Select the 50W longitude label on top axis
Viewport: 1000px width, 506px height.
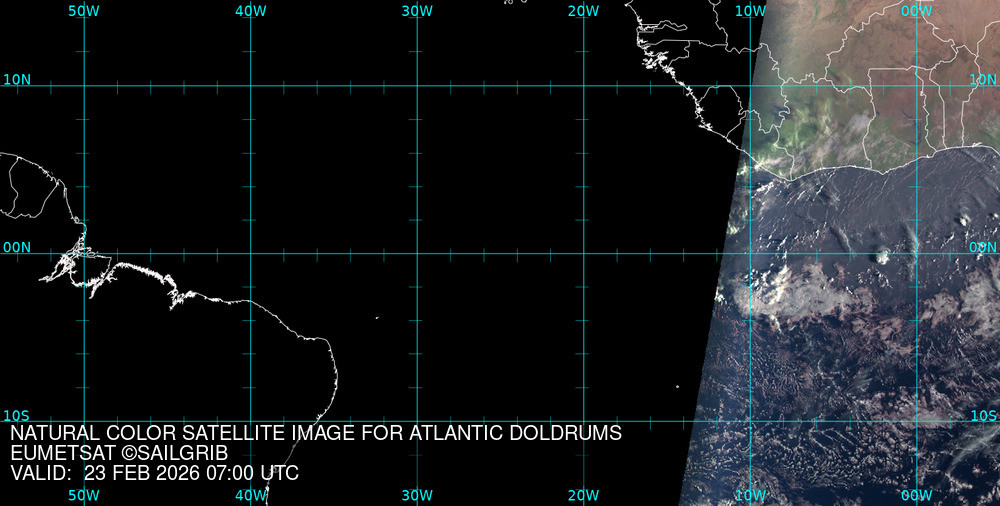(84, 11)
